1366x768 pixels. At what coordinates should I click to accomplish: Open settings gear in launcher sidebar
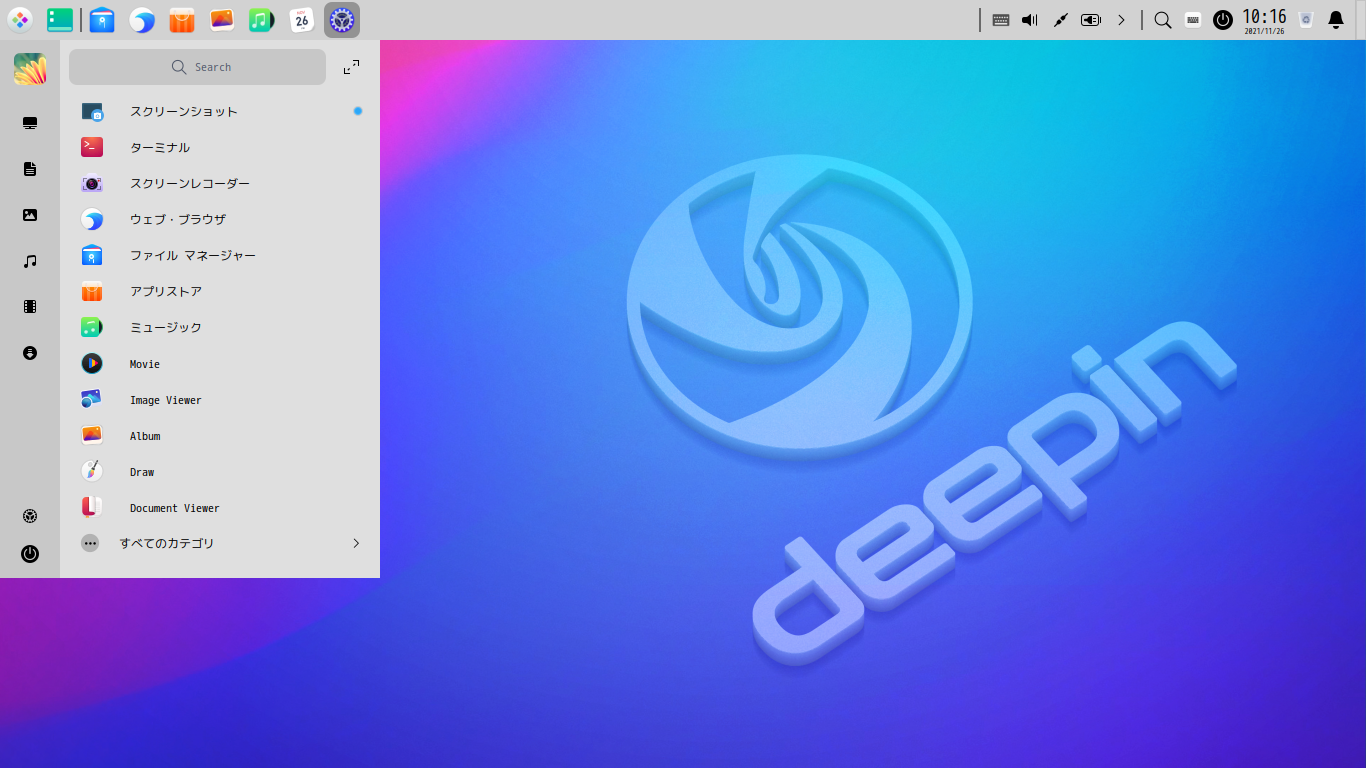tap(30, 516)
